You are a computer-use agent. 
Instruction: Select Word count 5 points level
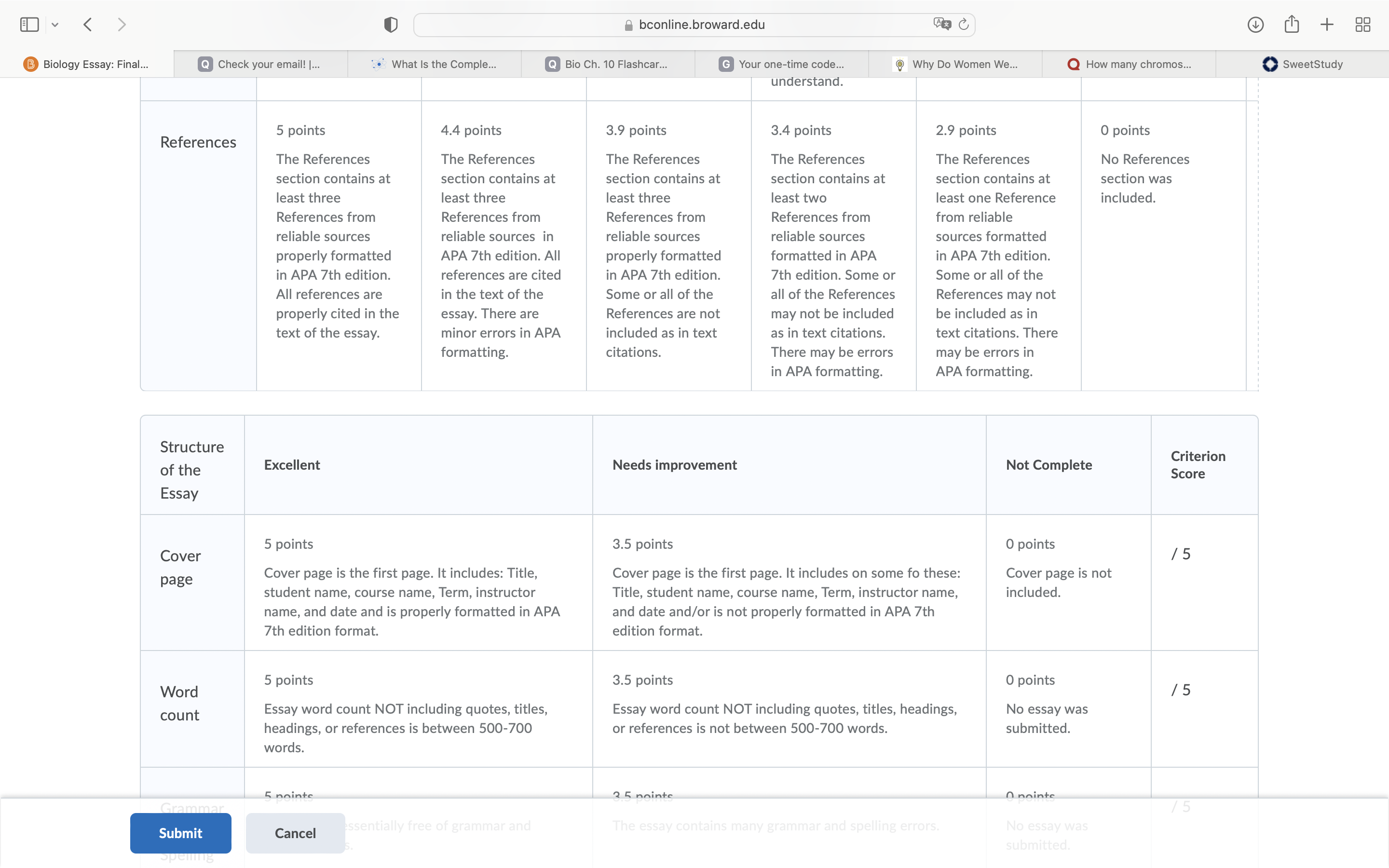pos(419,708)
